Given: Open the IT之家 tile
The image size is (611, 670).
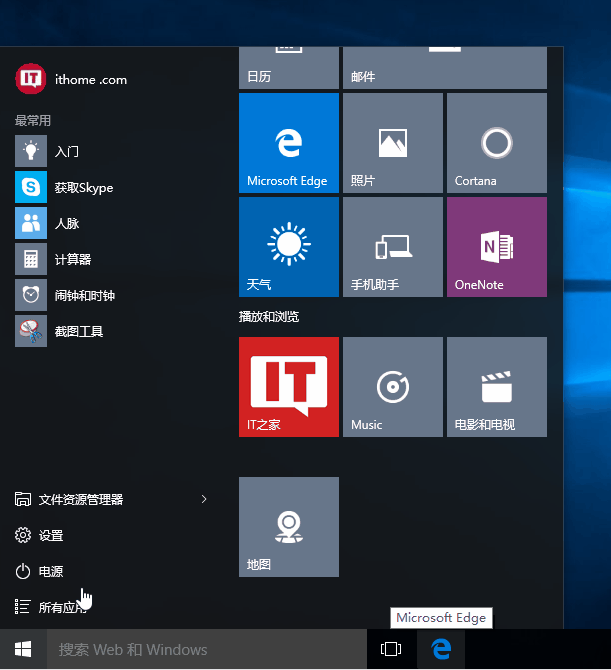Looking at the screenshot, I should pos(289,386).
